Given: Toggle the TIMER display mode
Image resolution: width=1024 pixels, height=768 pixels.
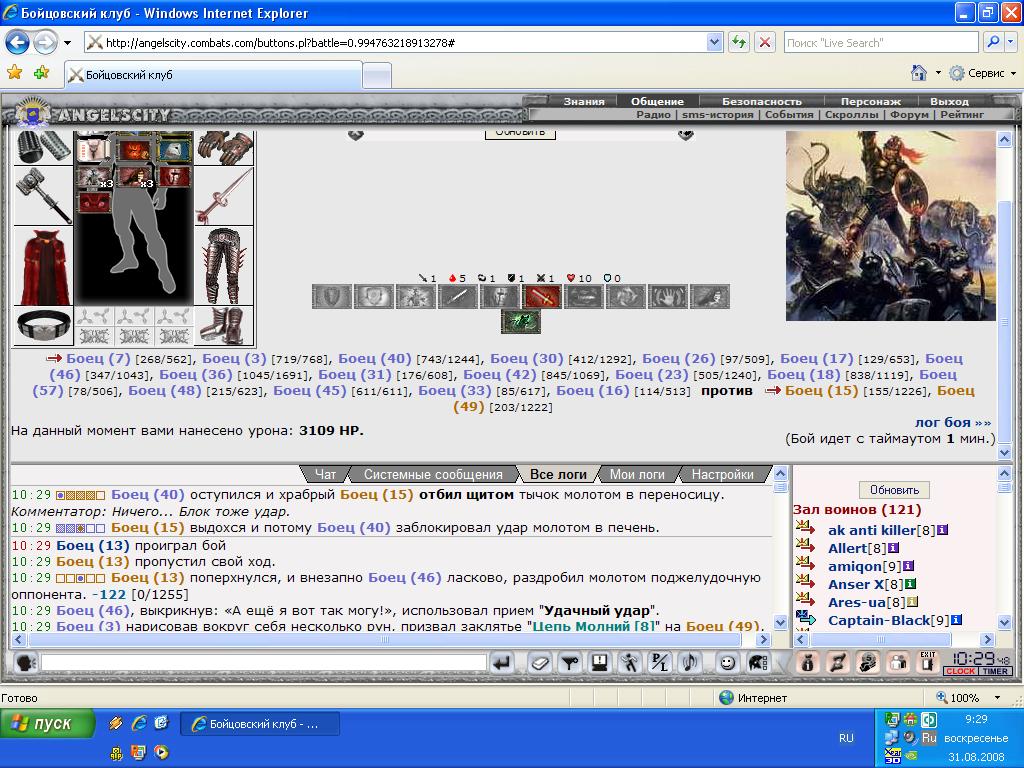Looking at the screenshot, I should click(995, 671).
